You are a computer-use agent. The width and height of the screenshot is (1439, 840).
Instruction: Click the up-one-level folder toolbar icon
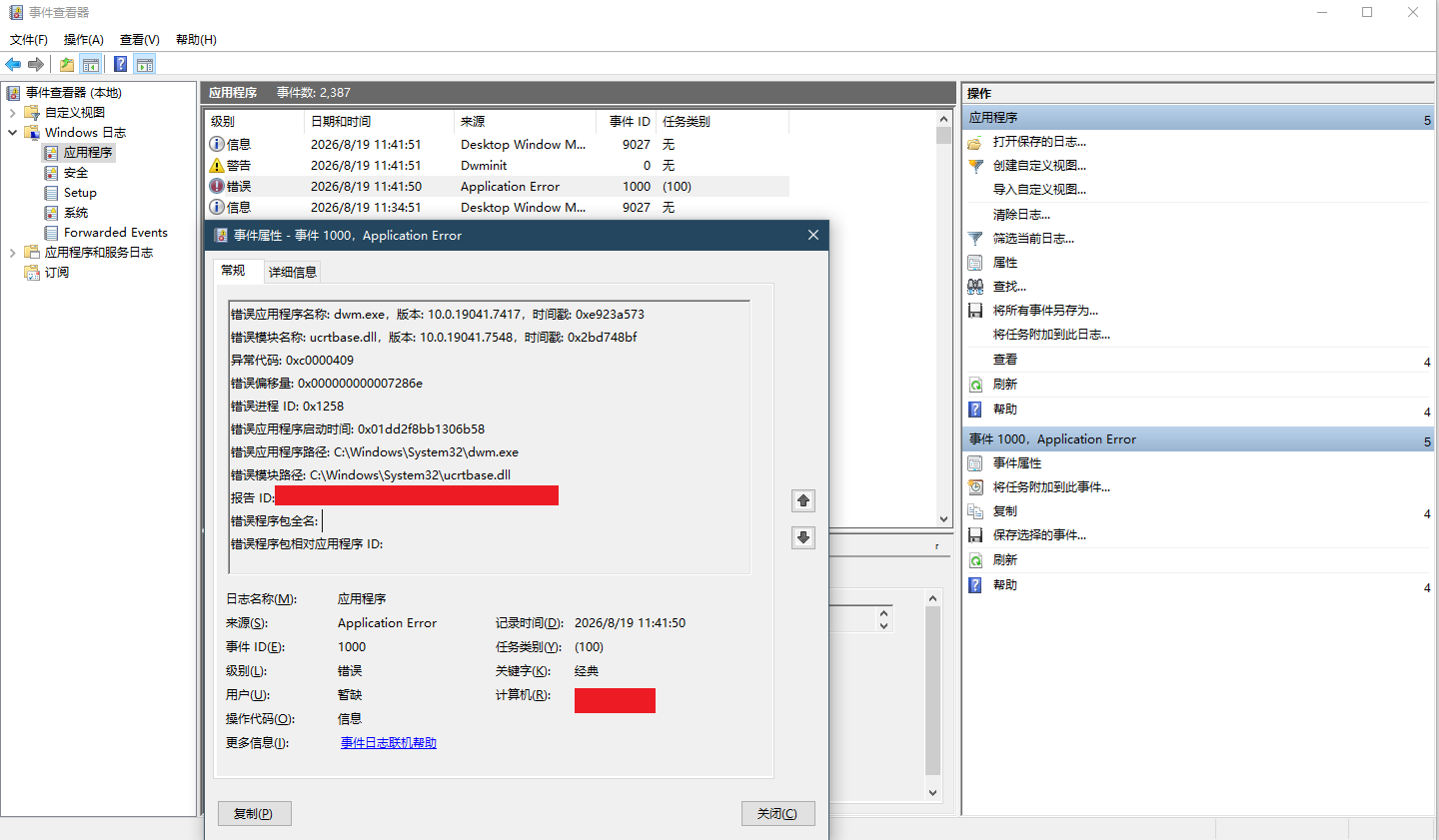point(67,64)
